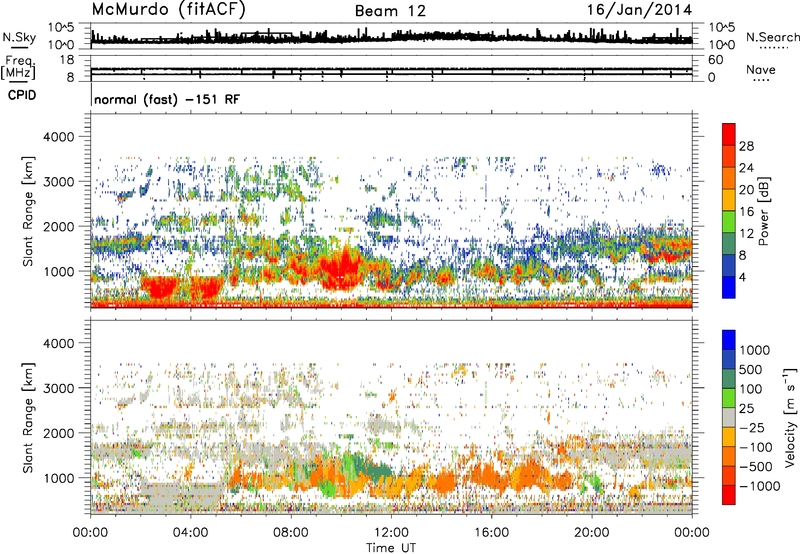Click the date '16/Jan/2014'
Viewport: 800px width, 554px height.
pyautogui.click(x=639, y=10)
